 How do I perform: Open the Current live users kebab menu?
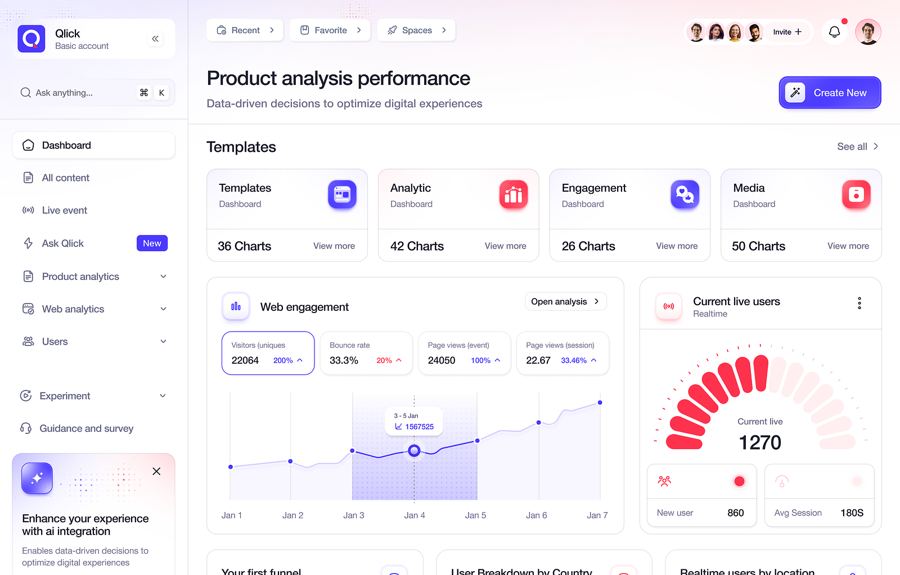tap(859, 303)
